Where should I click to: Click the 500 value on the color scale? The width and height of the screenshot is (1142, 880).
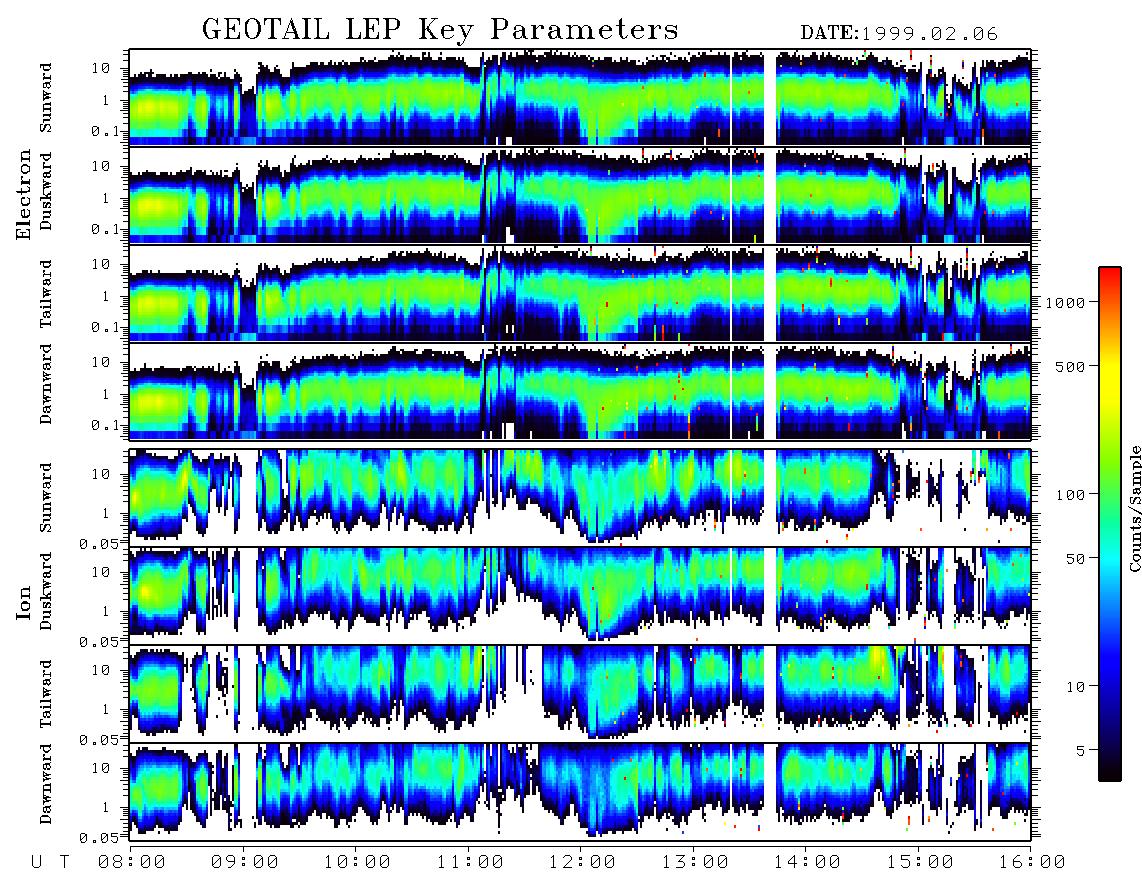coord(1070,366)
